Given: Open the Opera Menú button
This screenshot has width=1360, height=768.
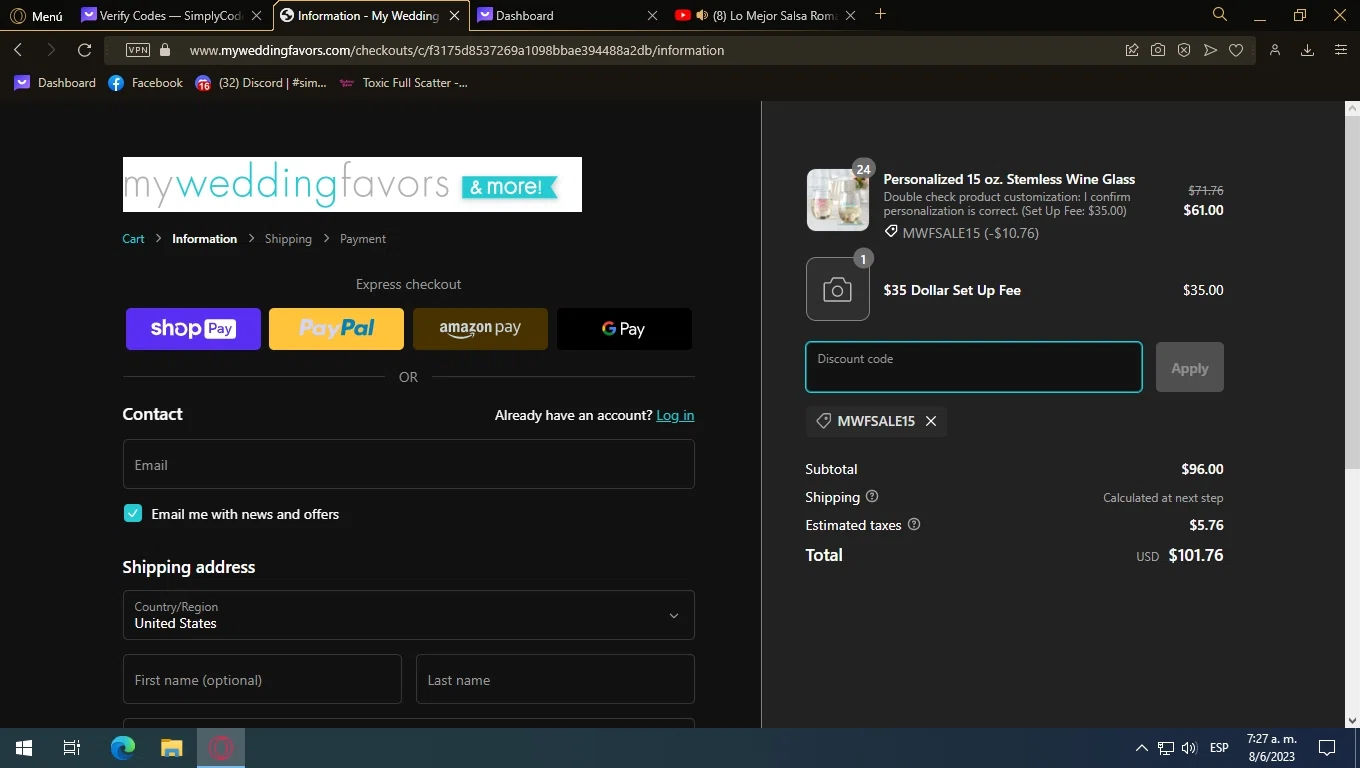Looking at the screenshot, I should point(36,16).
